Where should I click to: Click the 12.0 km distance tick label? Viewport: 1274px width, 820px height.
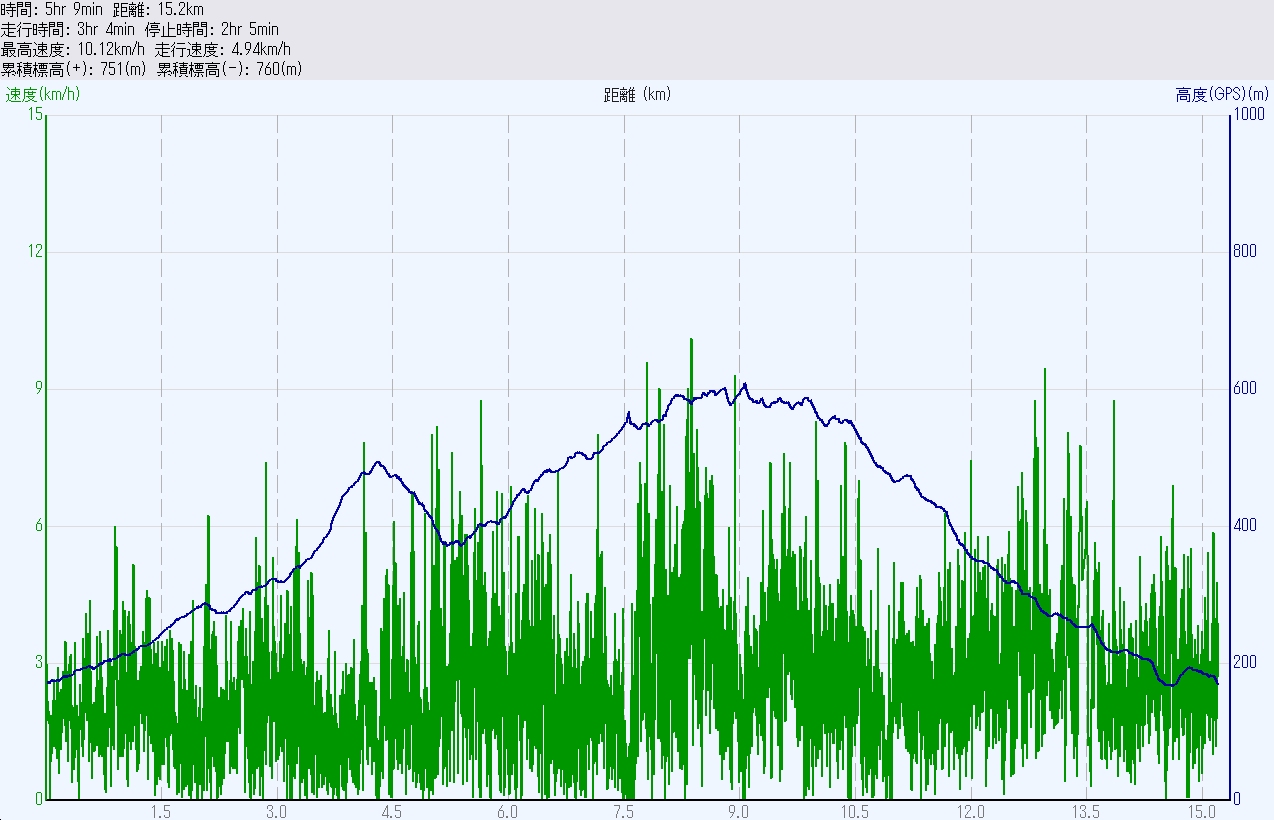click(x=971, y=810)
